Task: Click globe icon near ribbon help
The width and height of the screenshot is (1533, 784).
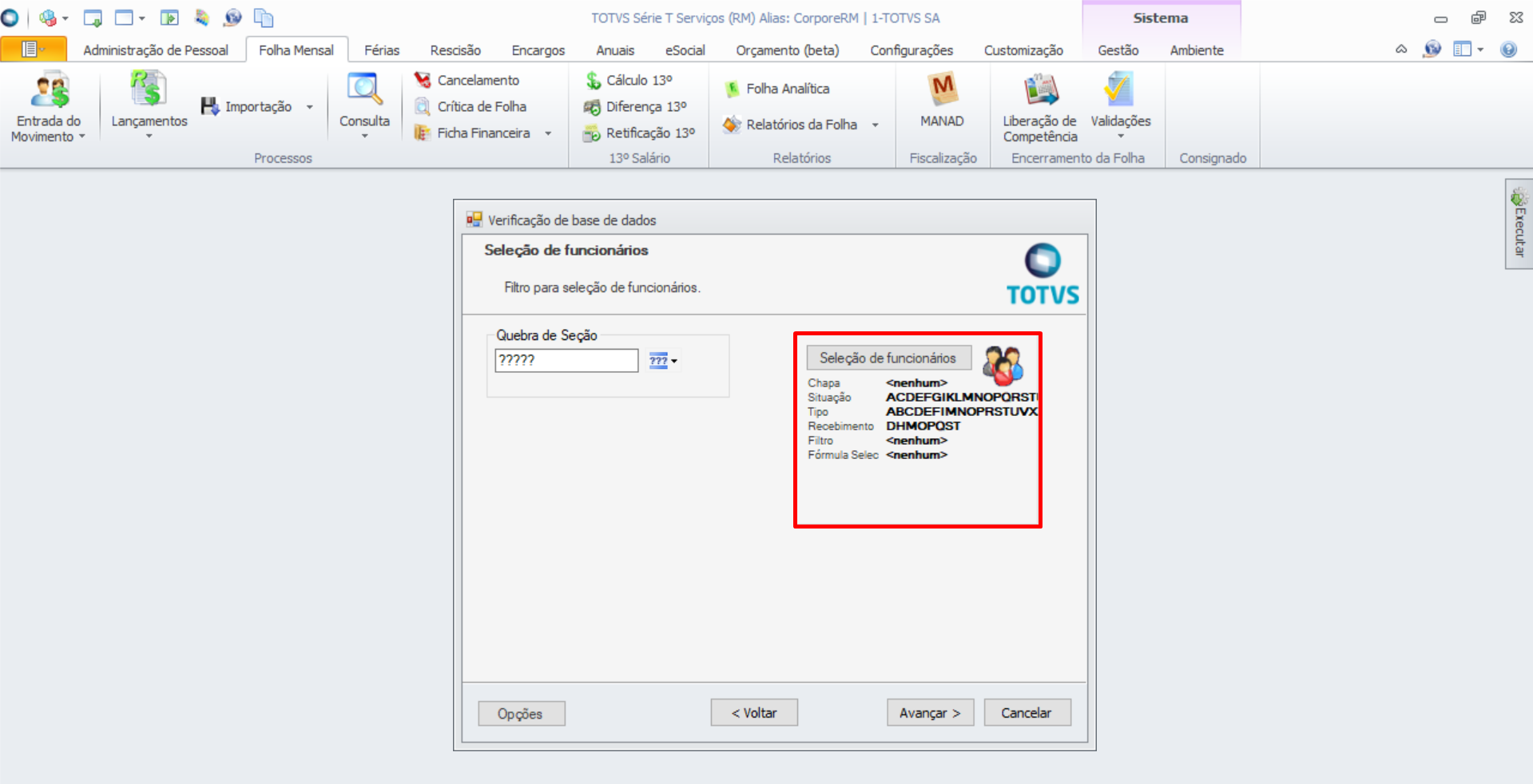Action: [x=1432, y=49]
